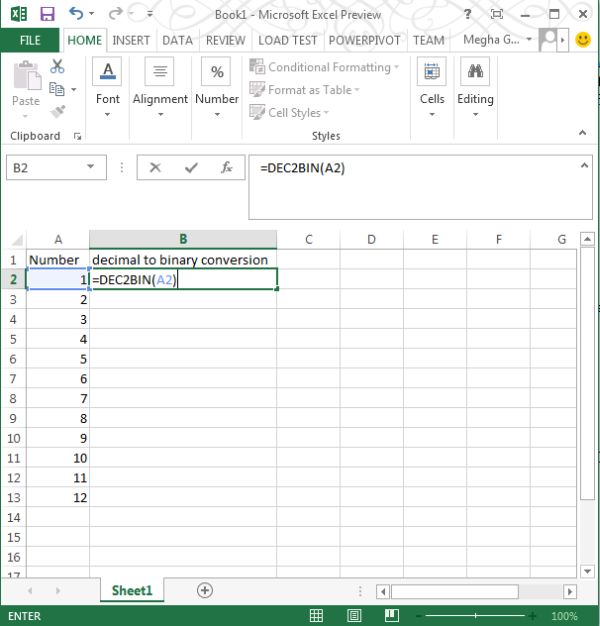The image size is (600, 626).
Task: Select column C header
Action: pos(308,240)
